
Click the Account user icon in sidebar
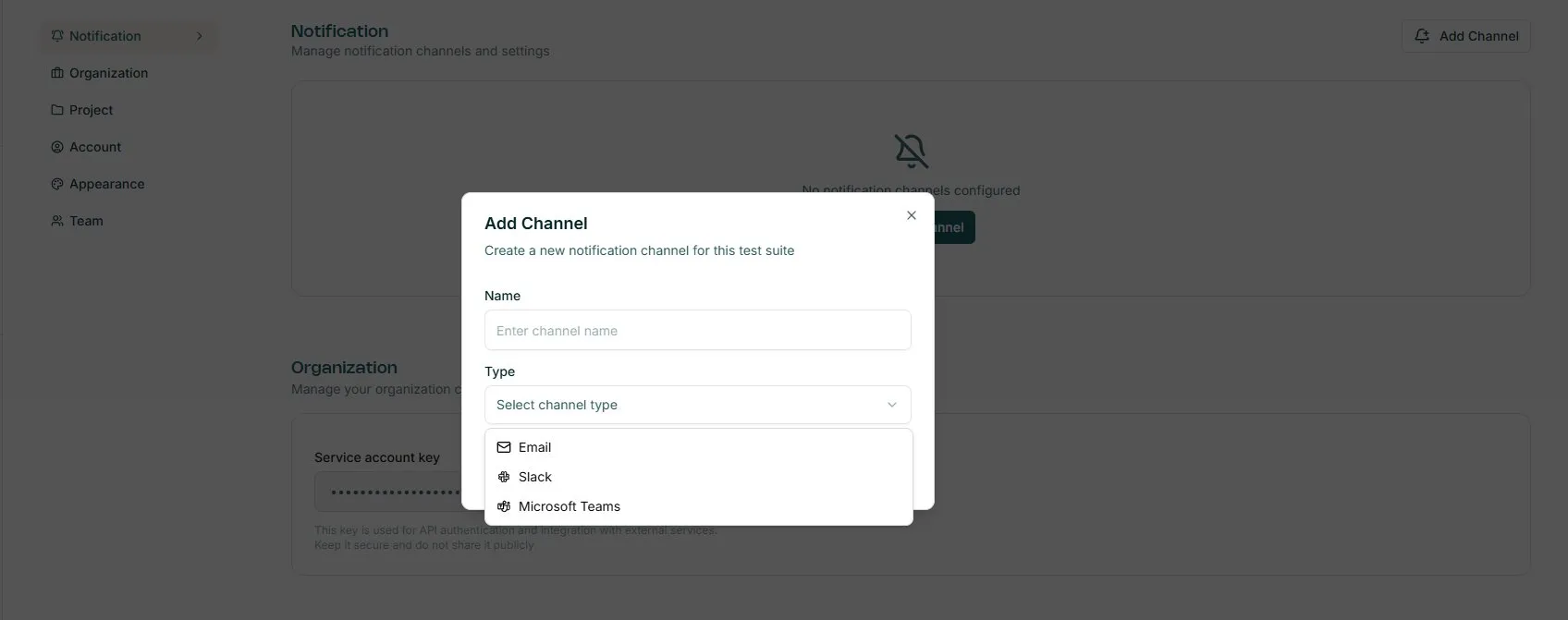point(57,147)
